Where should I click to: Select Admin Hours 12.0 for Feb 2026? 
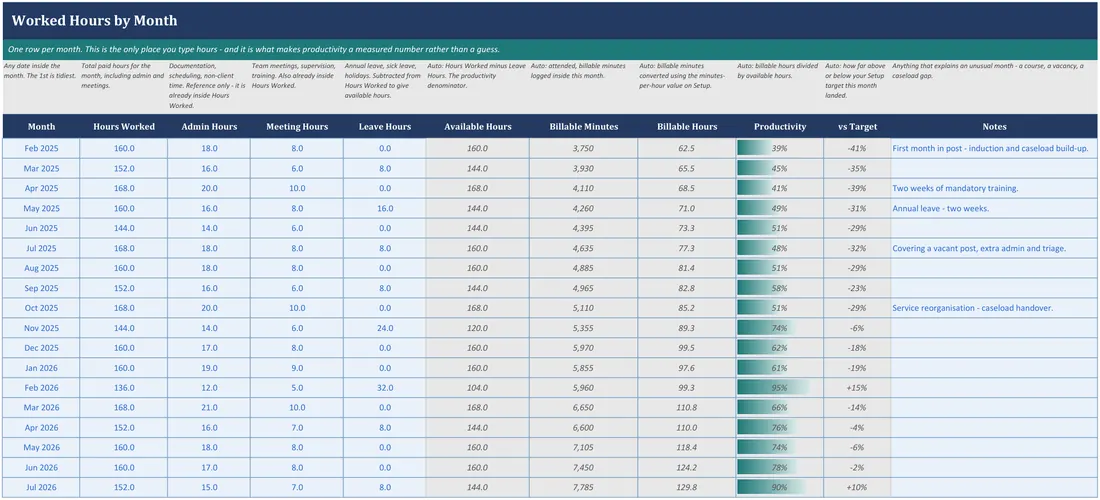click(209, 388)
